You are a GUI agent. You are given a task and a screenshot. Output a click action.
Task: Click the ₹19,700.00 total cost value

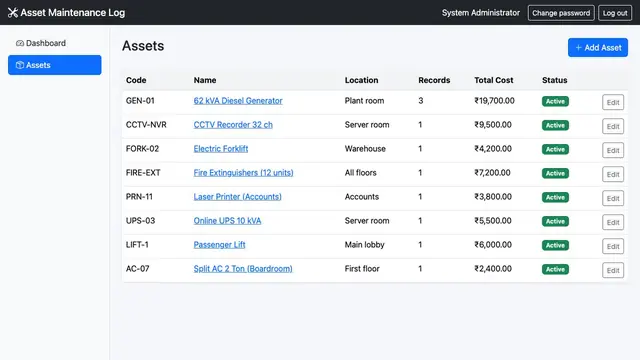(494, 101)
